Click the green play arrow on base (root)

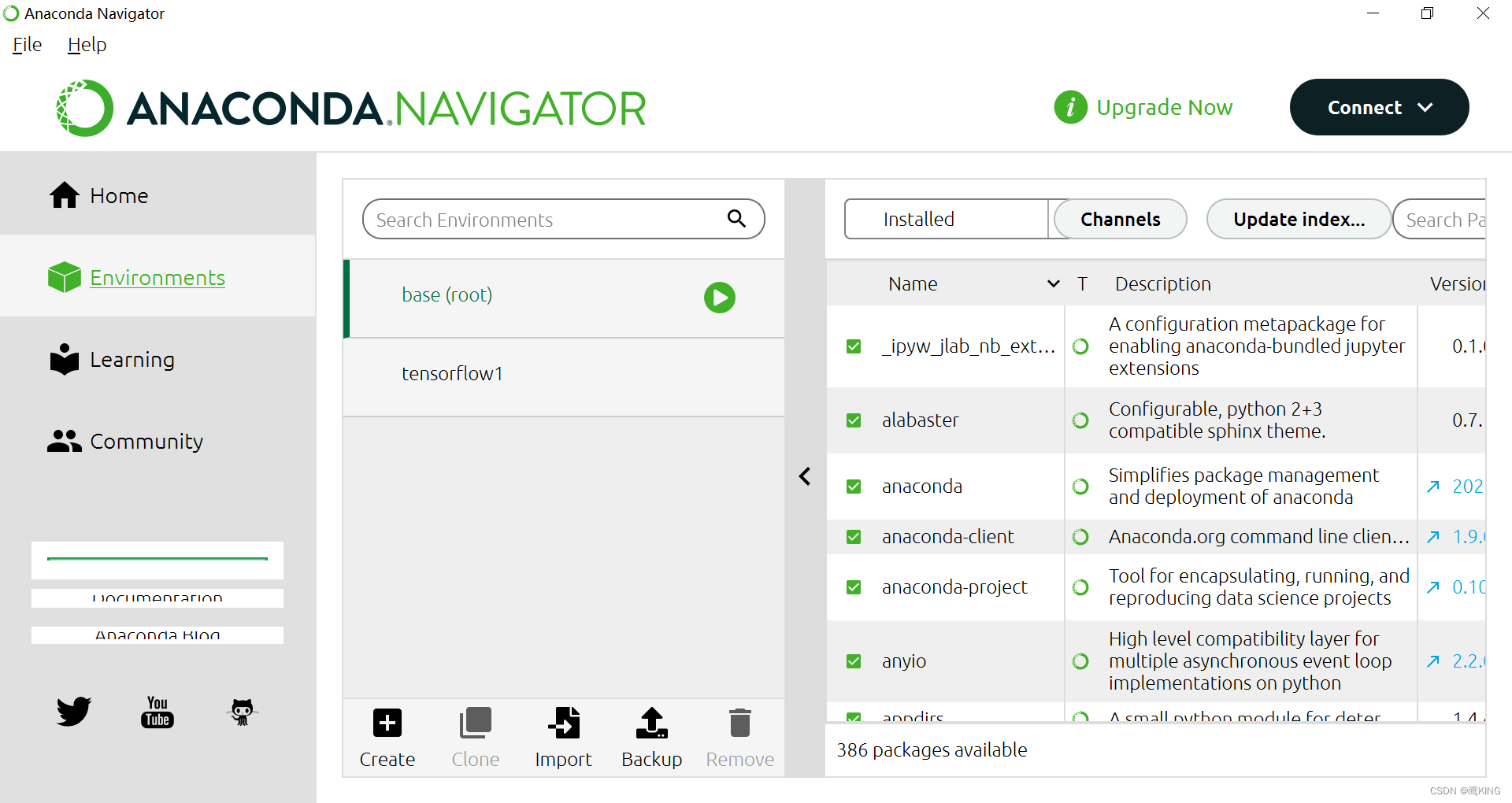(x=719, y=298)
